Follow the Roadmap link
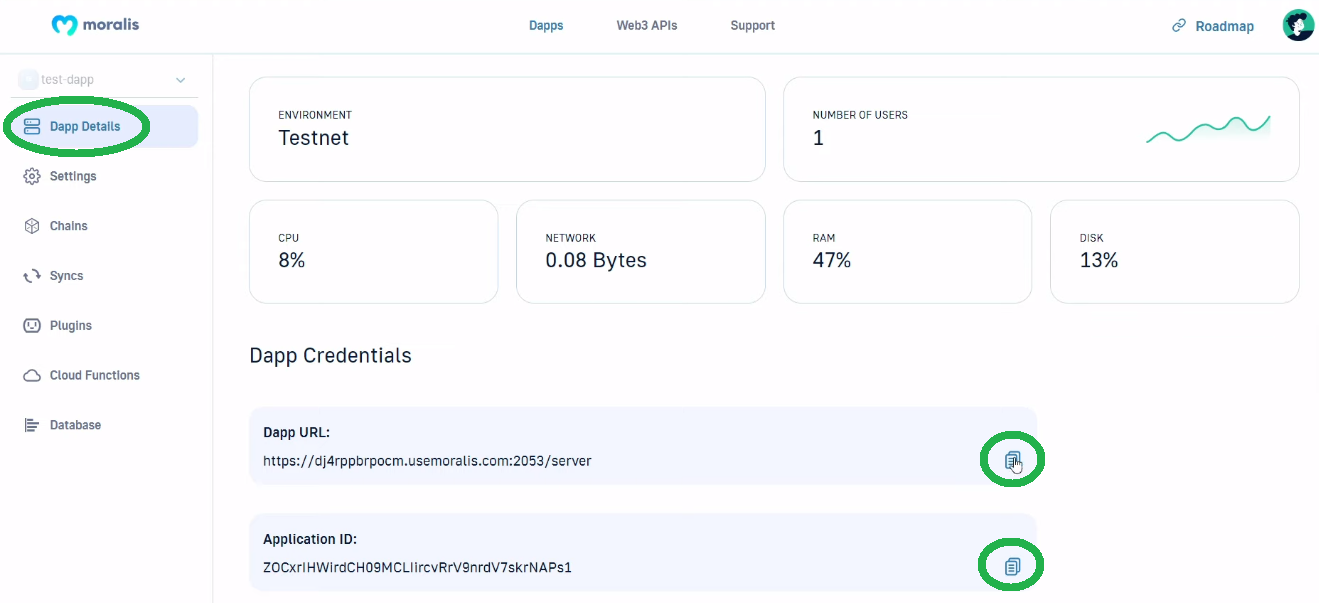Viewport: 1319px width, 603px height. [1224, 27]
